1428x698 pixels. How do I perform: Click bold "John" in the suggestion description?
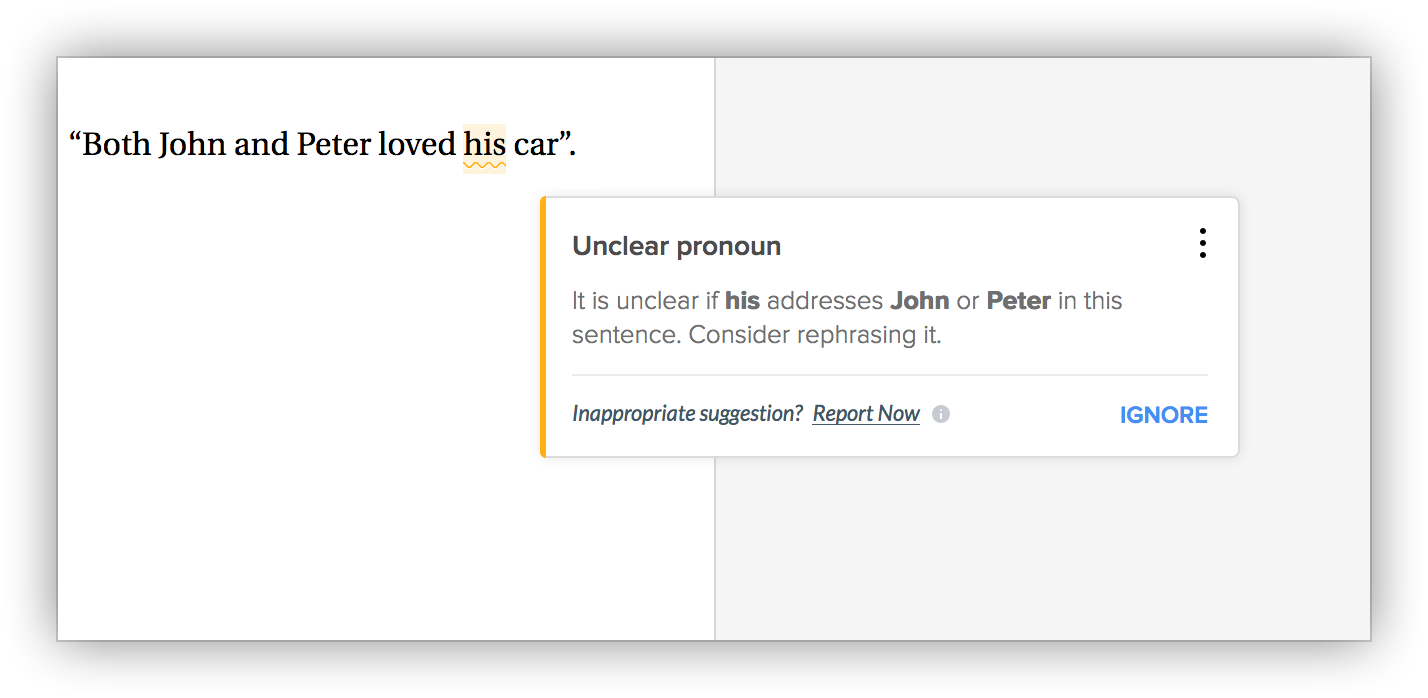pos(919,301)
